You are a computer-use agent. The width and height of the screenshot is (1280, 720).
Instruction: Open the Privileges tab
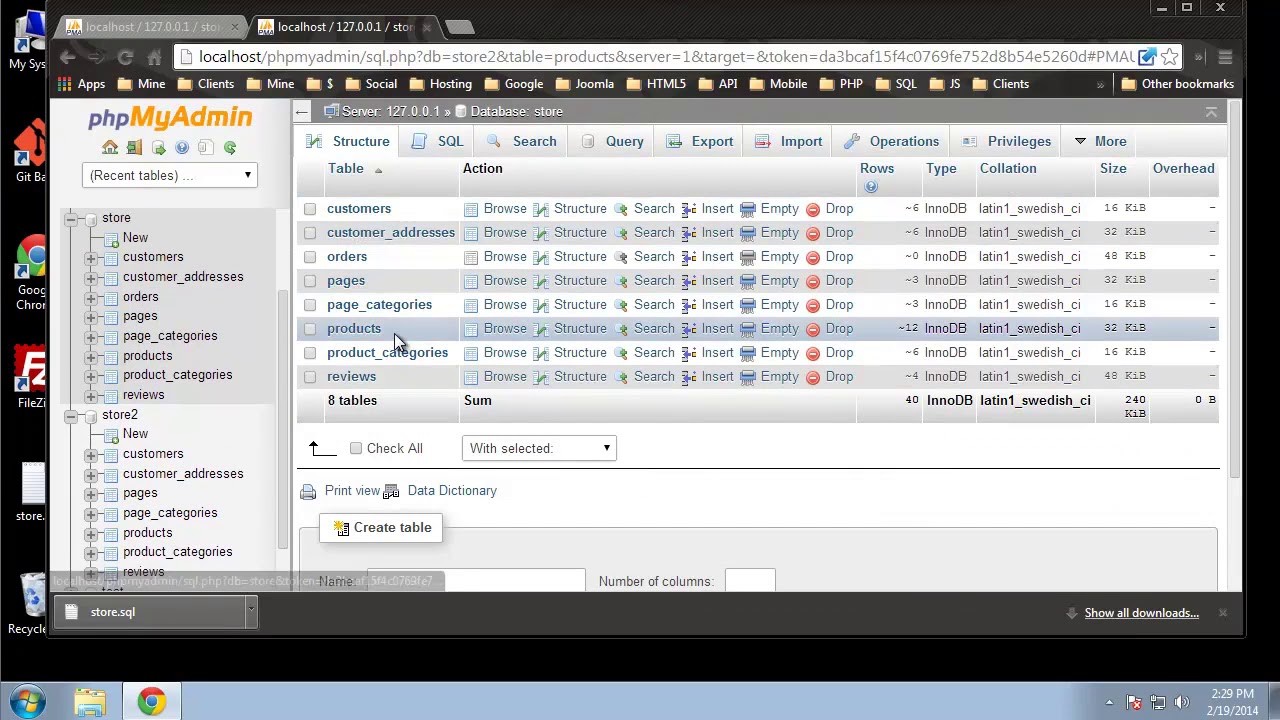pyautogui.click(x=1008, y=142)
